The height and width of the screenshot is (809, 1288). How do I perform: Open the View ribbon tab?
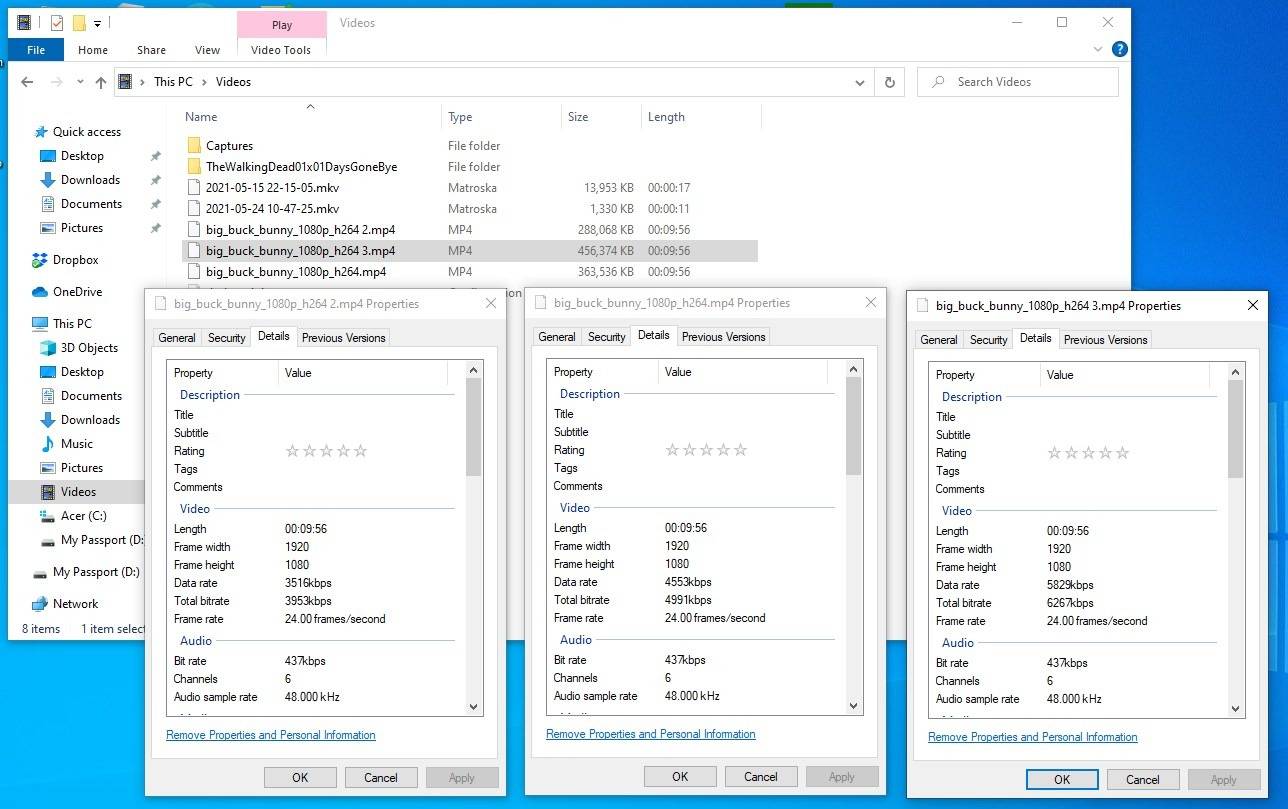click(x=207, y=50)
